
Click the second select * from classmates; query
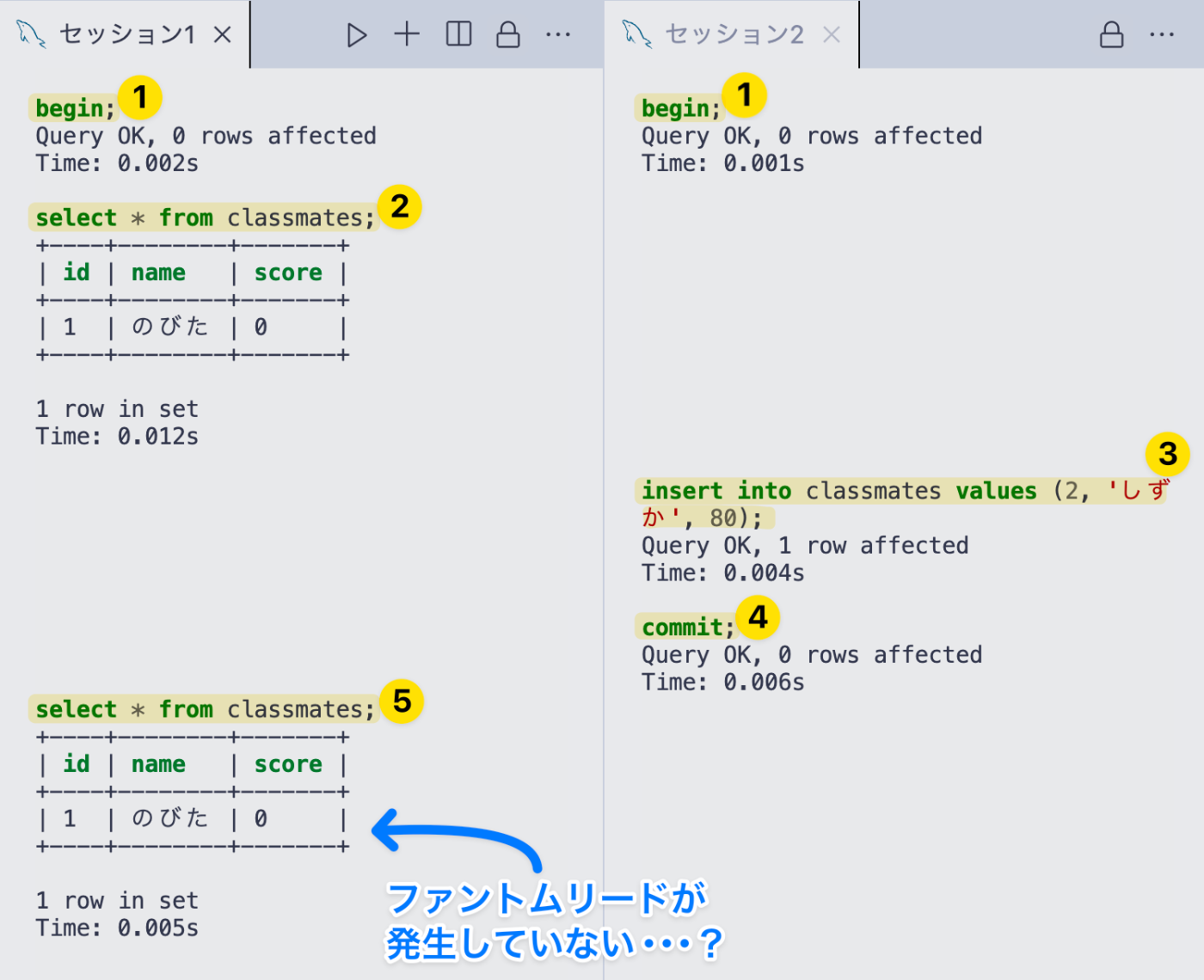[205, 709]
